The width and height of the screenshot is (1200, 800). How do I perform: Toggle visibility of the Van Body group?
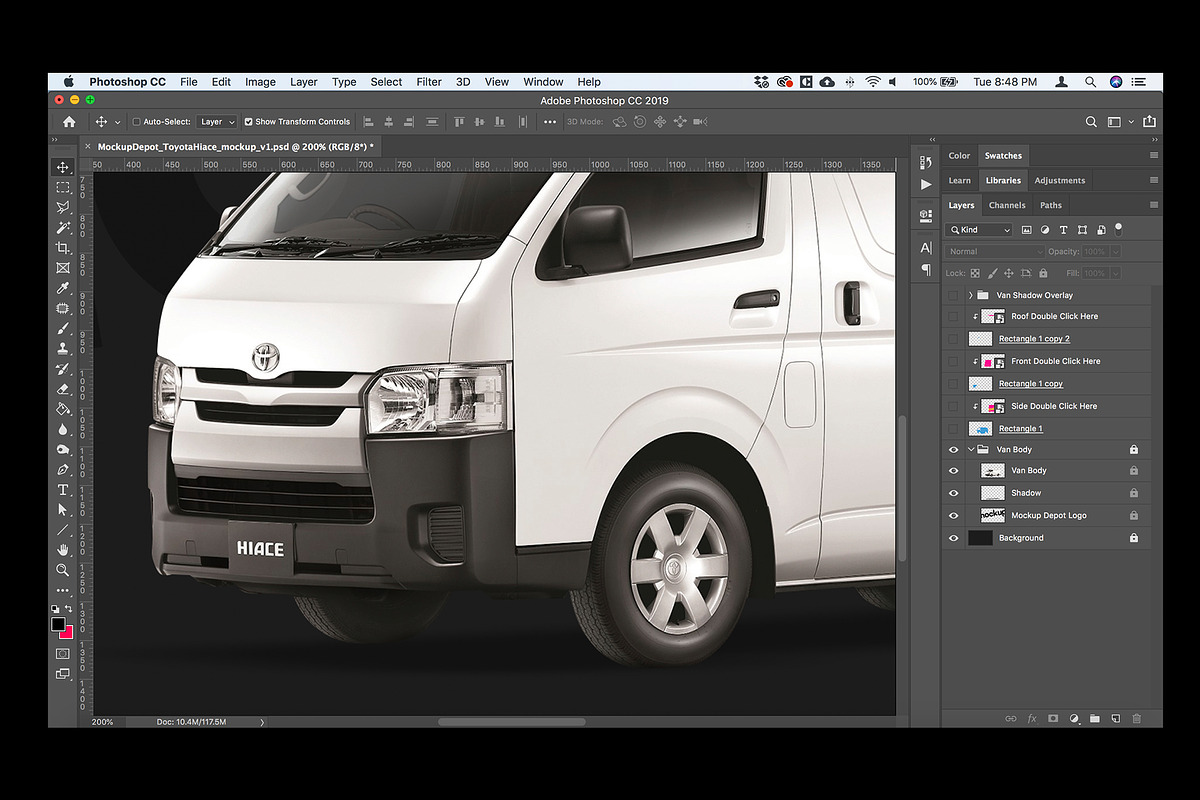[x=952, y=449]
